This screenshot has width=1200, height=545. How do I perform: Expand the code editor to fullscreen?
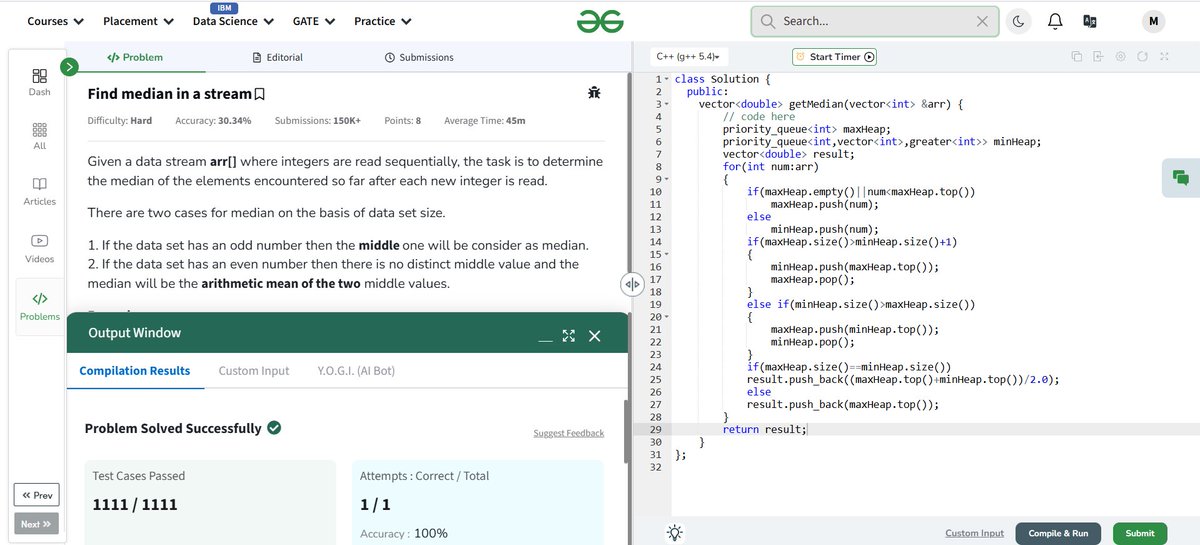(1164, 57)
